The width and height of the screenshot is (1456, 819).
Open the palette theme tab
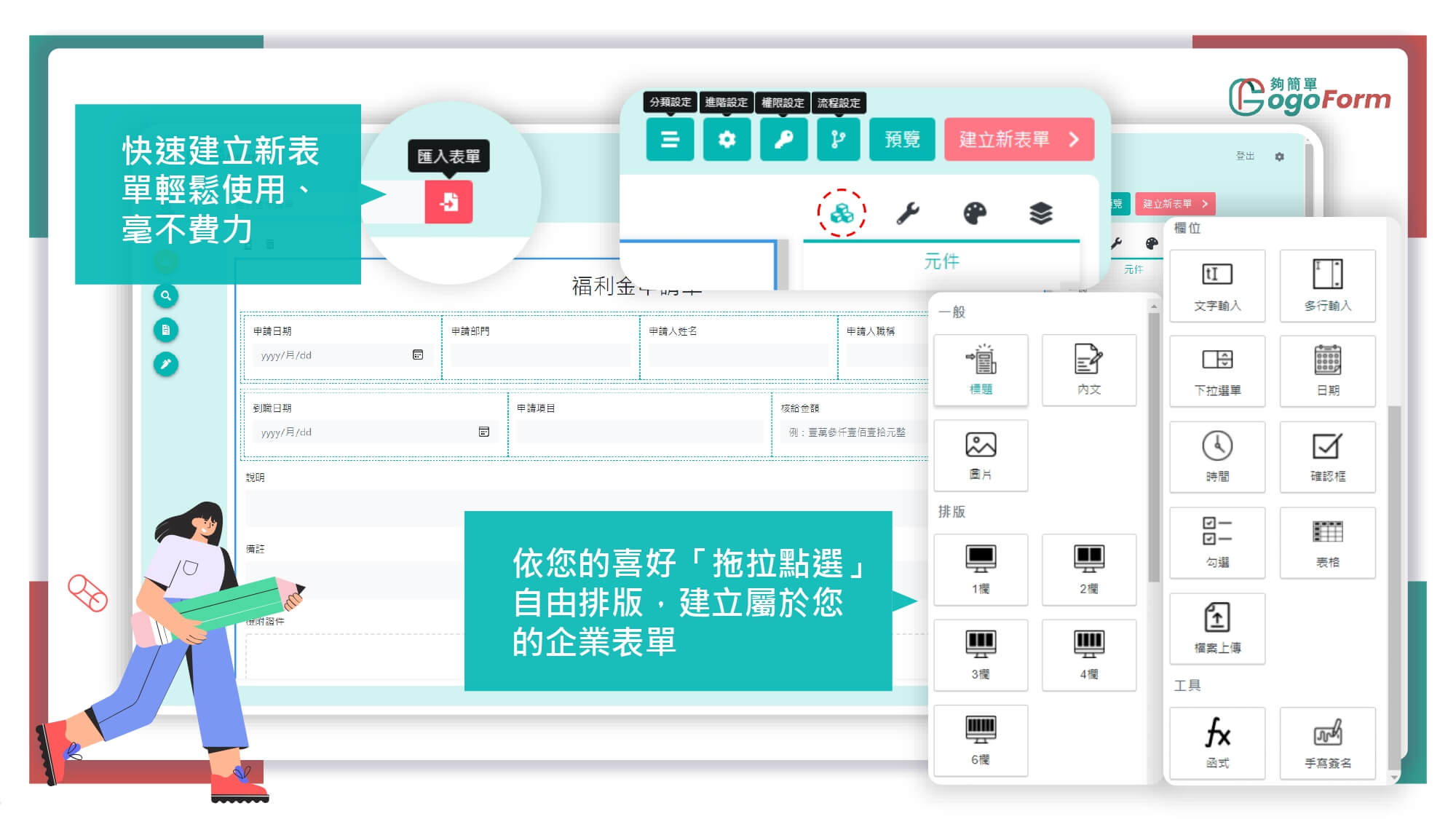pyautogui.click(x=974, y=213)
